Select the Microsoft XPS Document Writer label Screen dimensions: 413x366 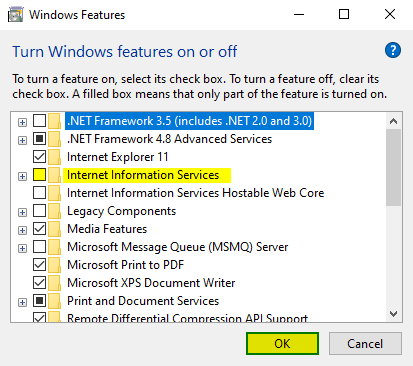coord(151,283)
